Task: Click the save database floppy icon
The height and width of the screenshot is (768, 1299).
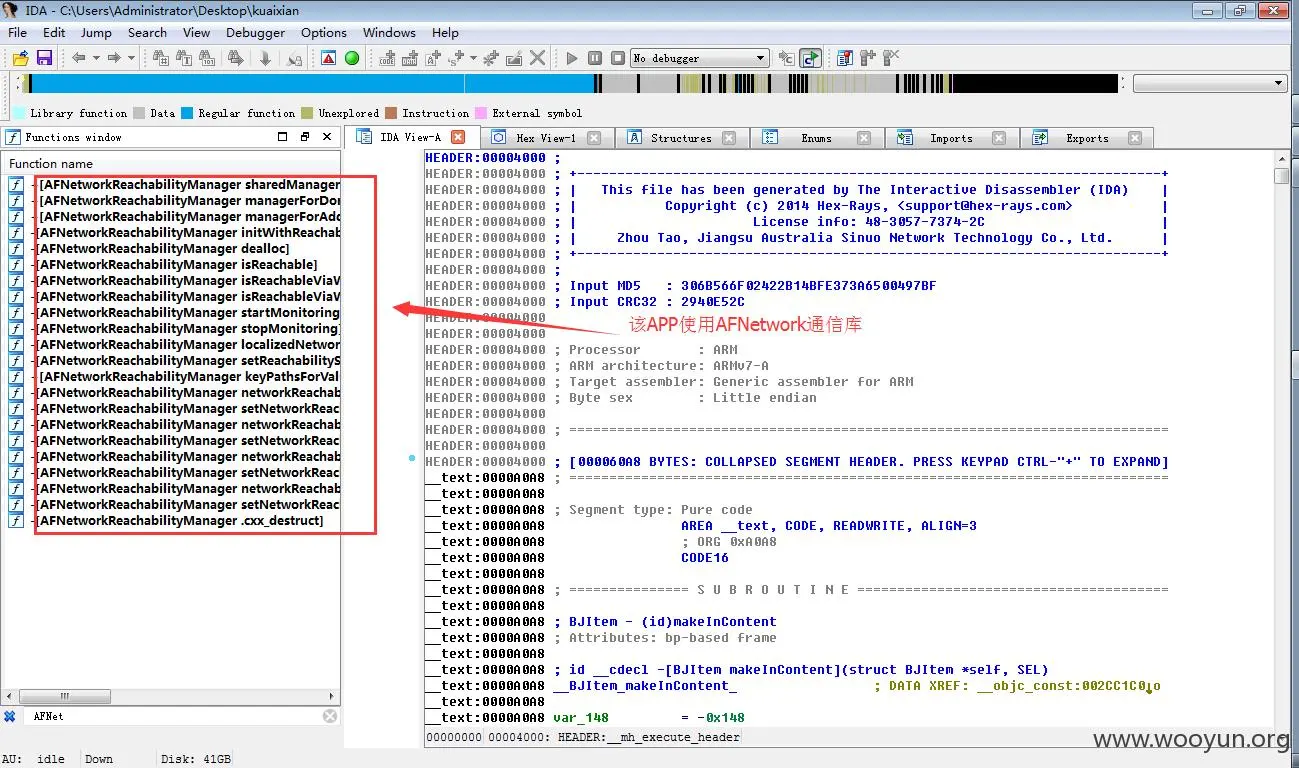Action: [44, 58]
